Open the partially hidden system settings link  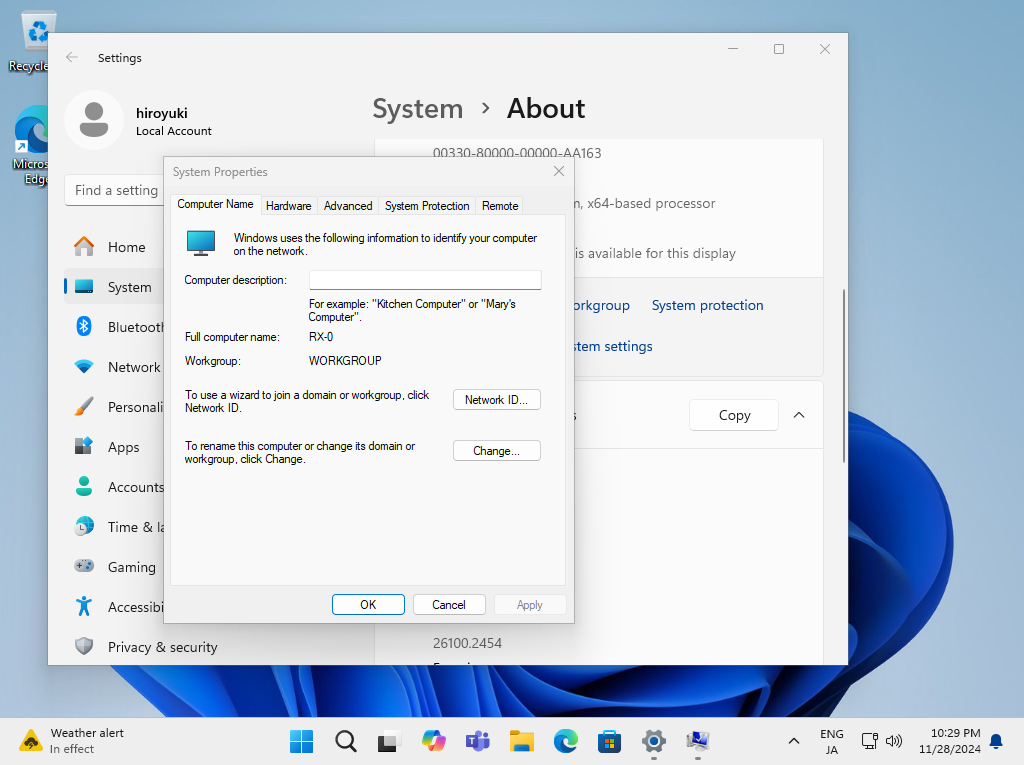(613, 346)
